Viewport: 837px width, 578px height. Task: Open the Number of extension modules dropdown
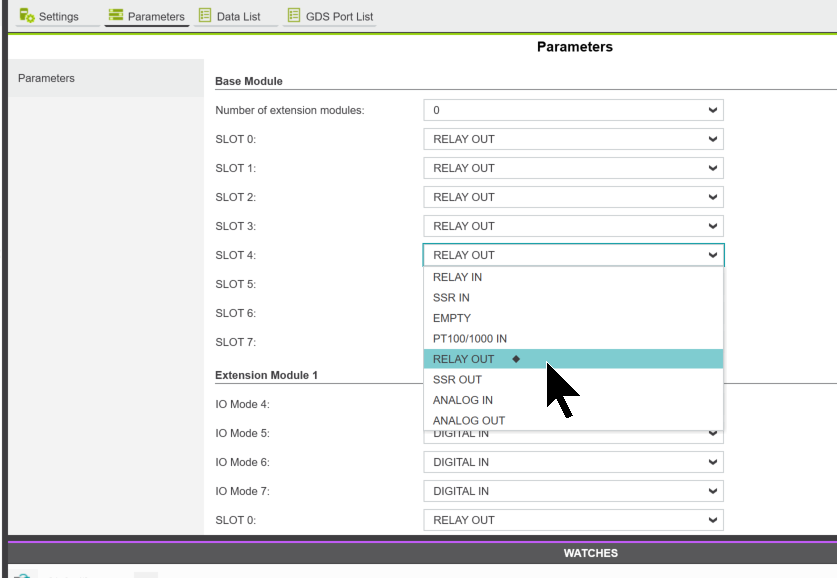tap(573, 110)
